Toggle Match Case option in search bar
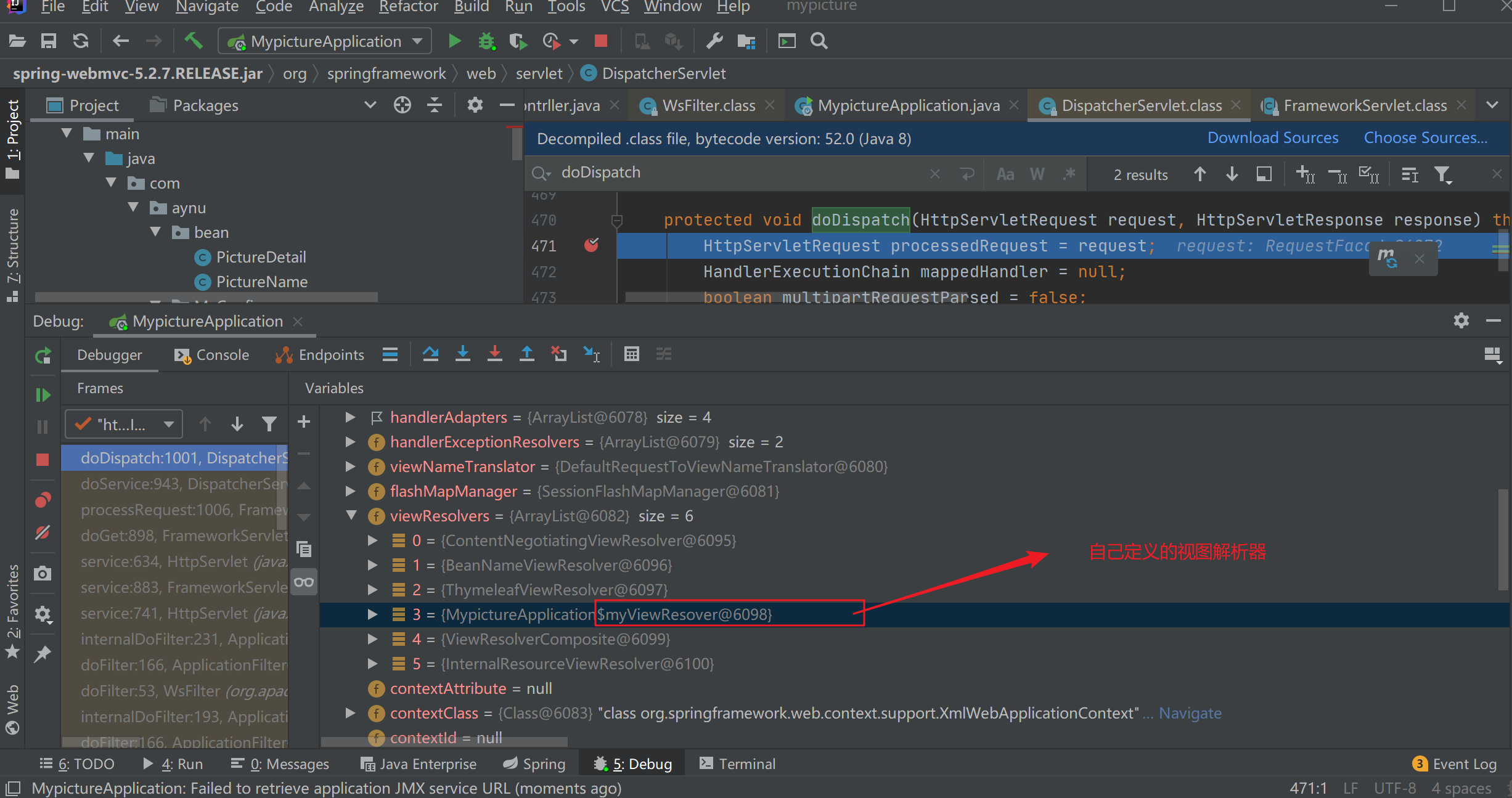Screen dimensions: 1512x798 tap(1005, 174)
